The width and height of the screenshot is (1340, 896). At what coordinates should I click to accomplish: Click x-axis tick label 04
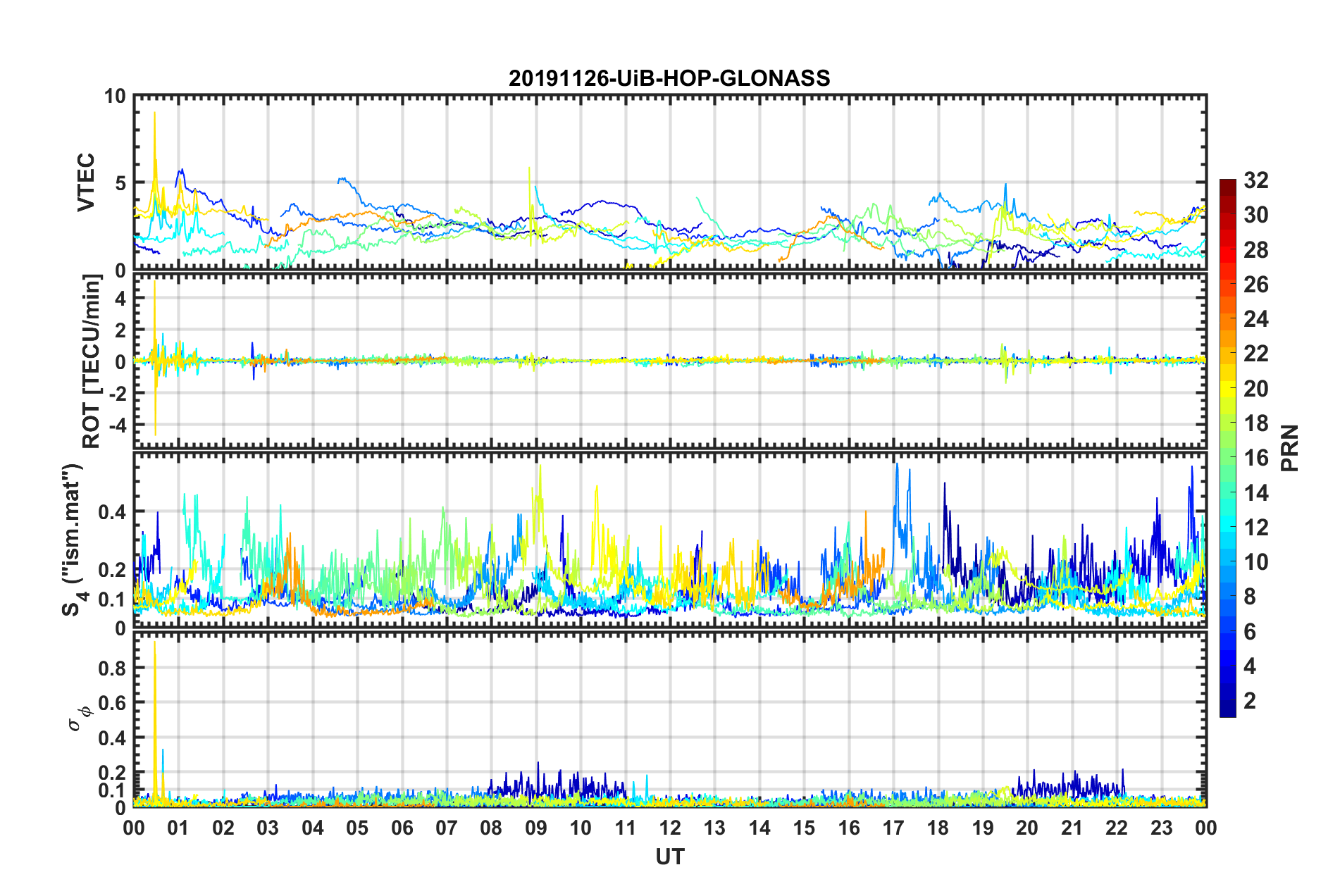(313, 828)
